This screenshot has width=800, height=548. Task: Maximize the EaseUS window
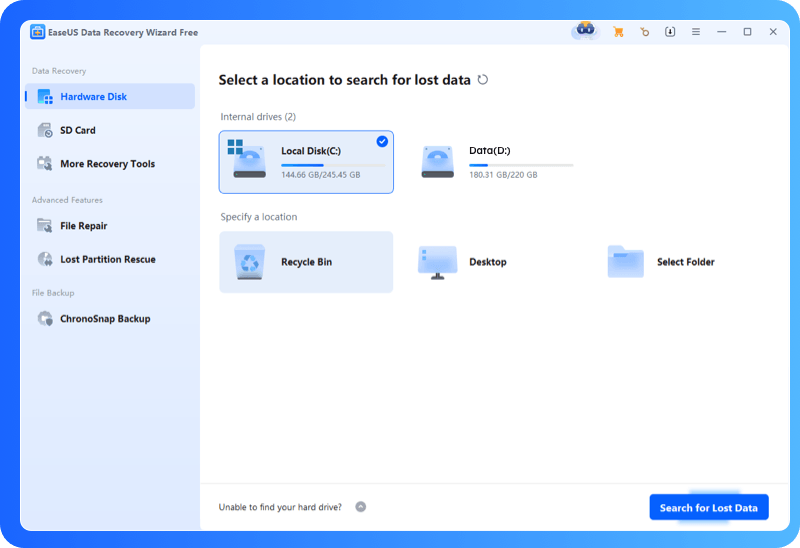pyautogui.click(x=747, y=32)
